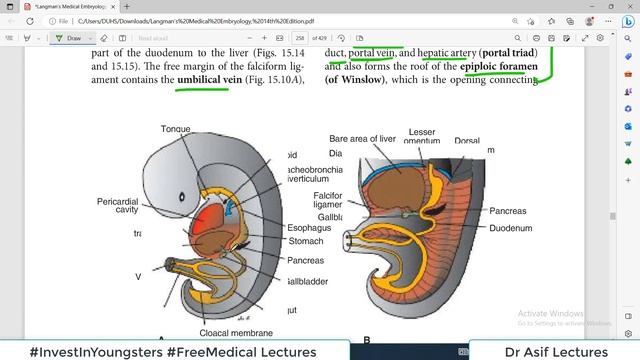The width and height of the screenshot is (640, 360).
Task: Add this page to favorites
Action: [531, 21]
